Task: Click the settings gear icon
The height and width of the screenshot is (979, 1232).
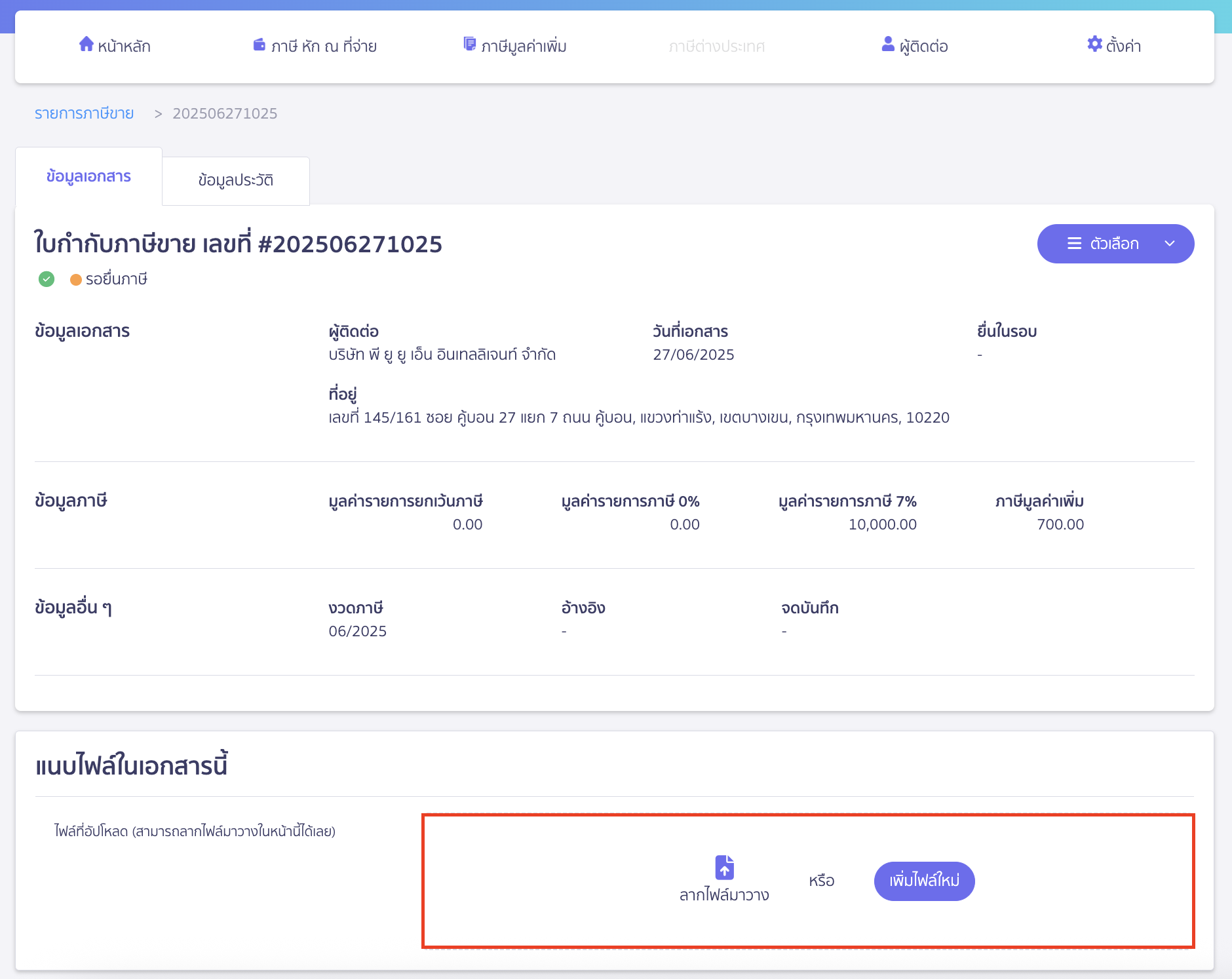Action: pos(1094,44)
